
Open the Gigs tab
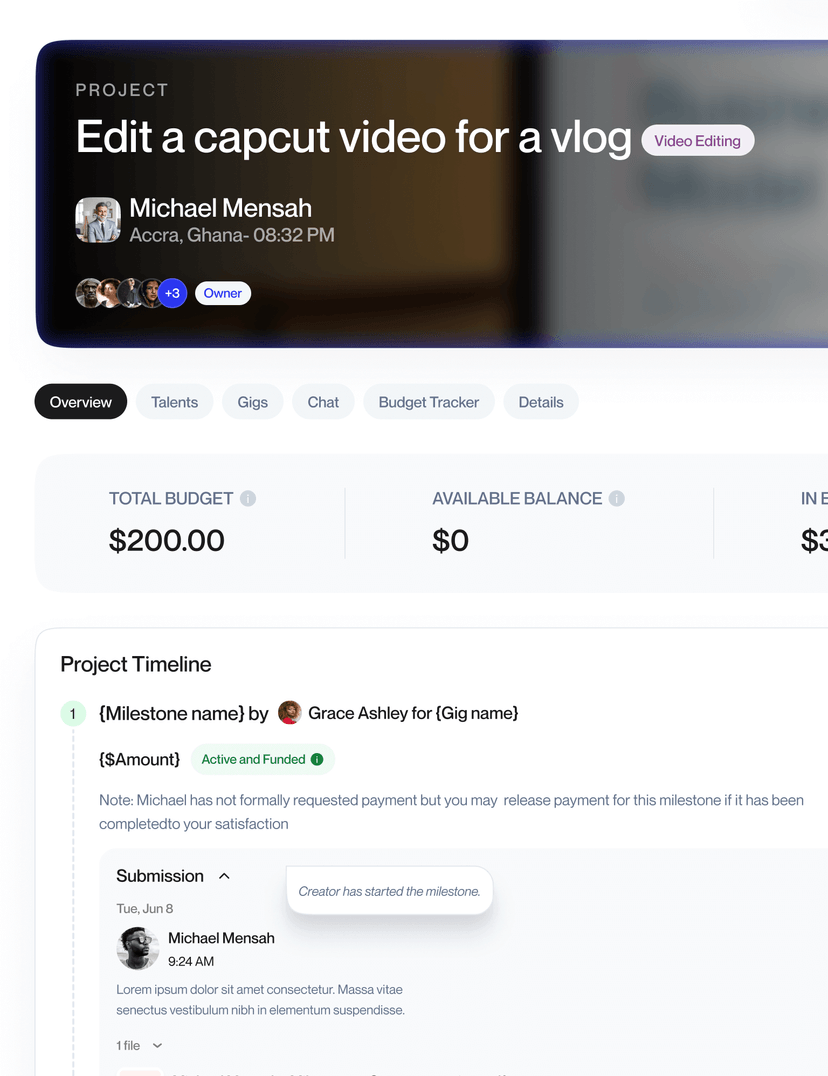point(252,402)
